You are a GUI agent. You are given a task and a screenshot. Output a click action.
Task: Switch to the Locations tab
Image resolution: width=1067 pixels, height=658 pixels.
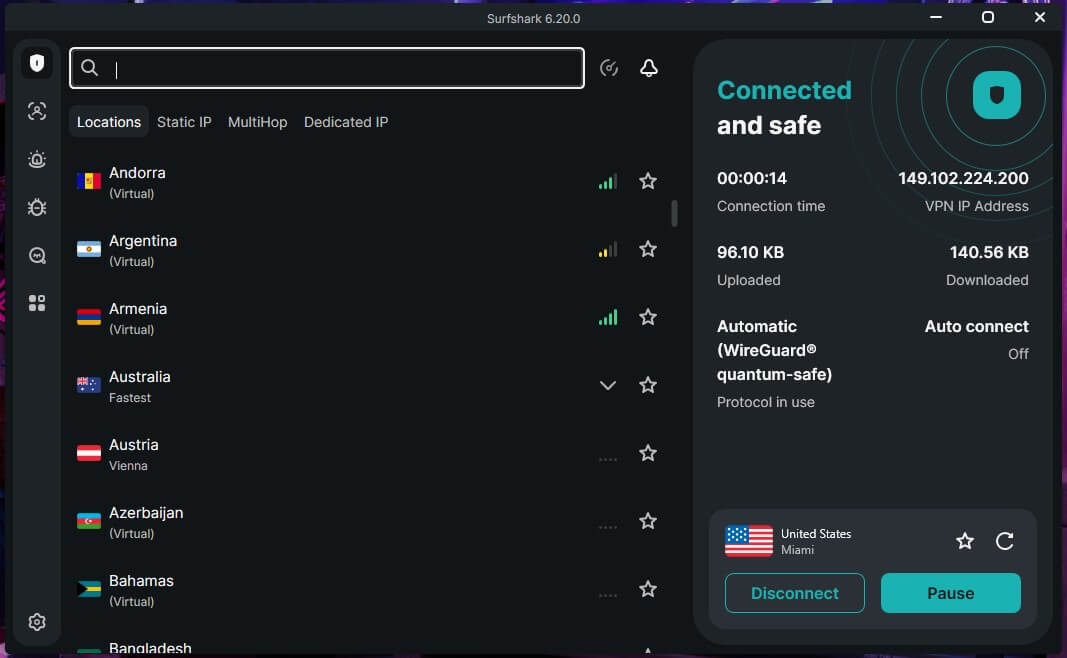coord(109,122)
